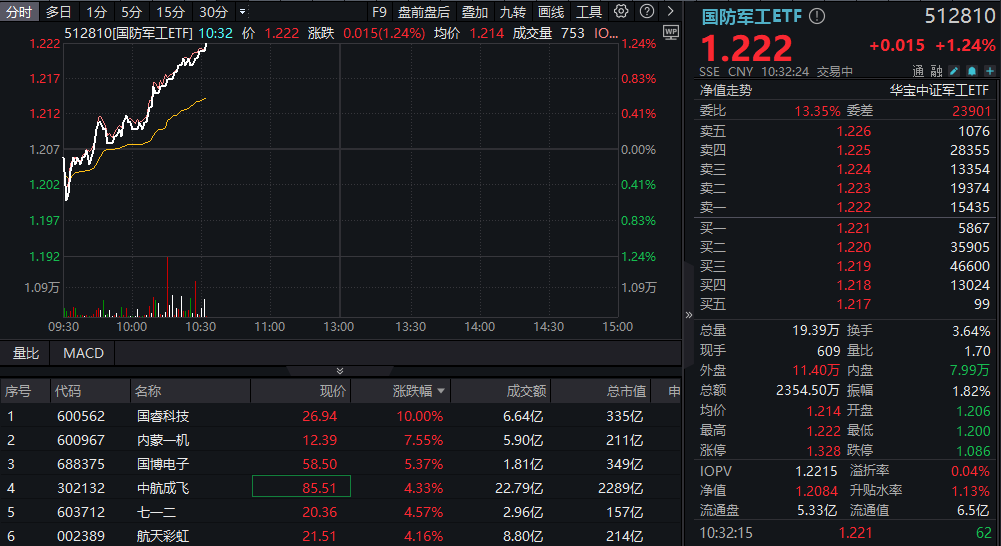Click the plus add-to-watchlist icon
Screen dimensions: 1001x546
(990, 71)
